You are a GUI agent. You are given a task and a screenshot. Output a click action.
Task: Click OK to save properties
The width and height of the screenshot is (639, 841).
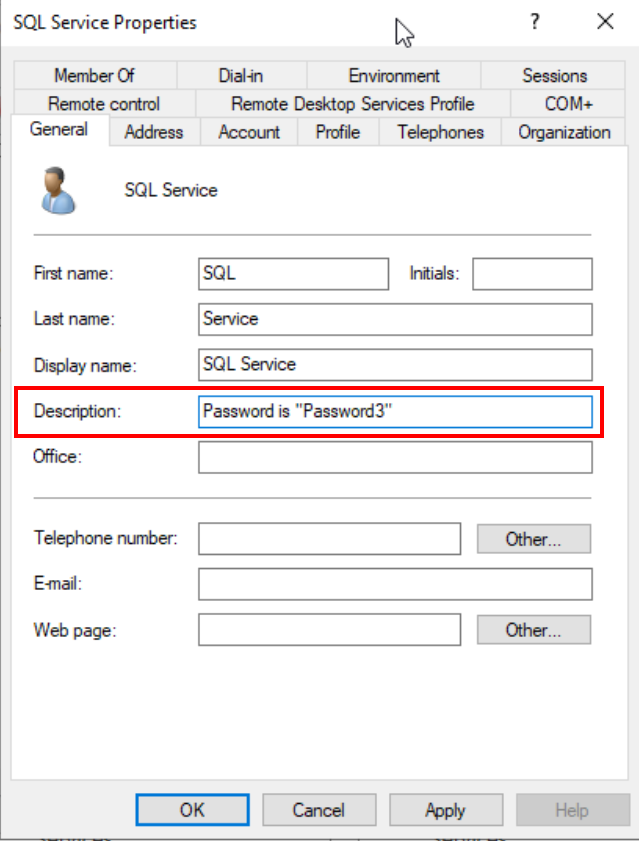[192, 810]
